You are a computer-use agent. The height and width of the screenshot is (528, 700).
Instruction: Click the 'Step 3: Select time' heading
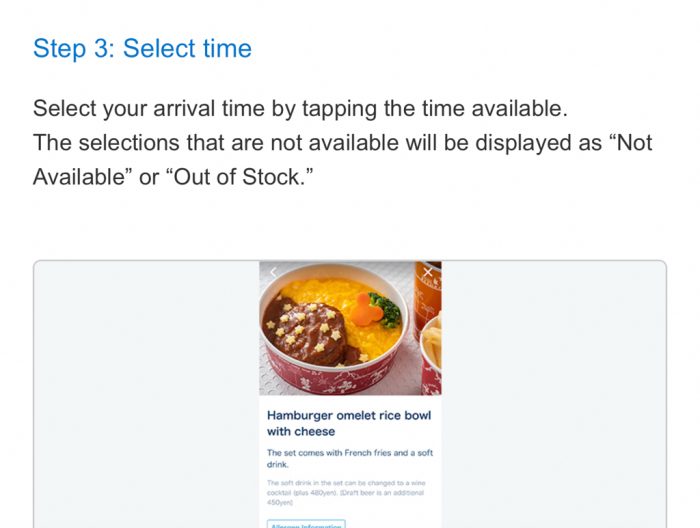coord(142,48)
